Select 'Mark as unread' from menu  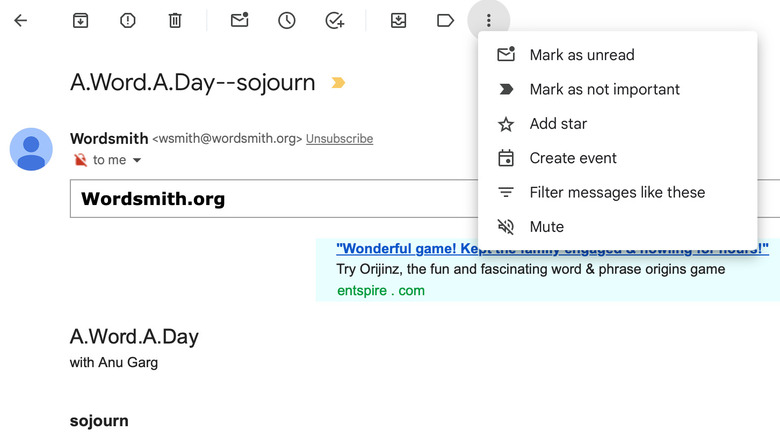pos(581,55)
